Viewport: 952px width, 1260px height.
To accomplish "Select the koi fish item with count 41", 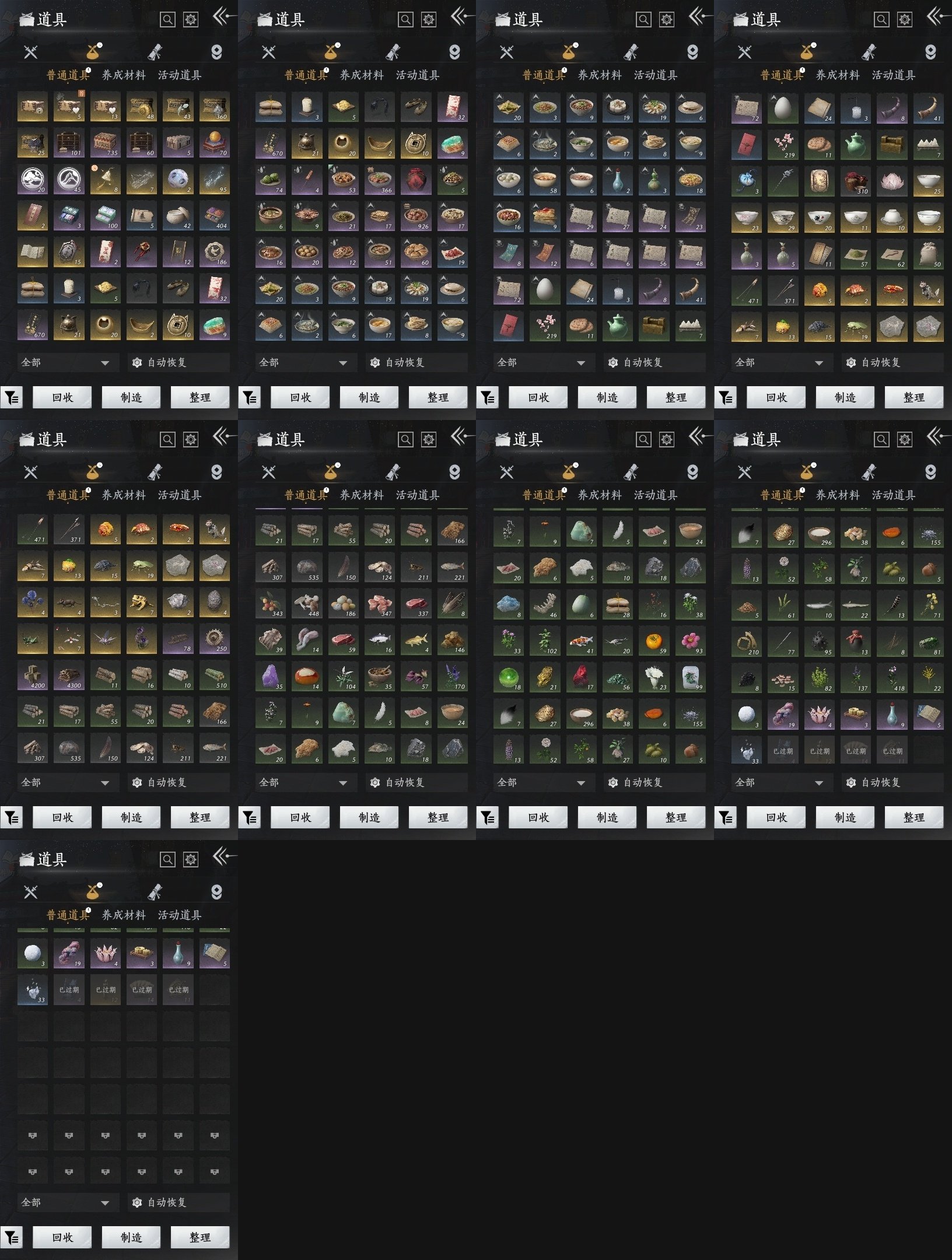I will coord(581,641).
